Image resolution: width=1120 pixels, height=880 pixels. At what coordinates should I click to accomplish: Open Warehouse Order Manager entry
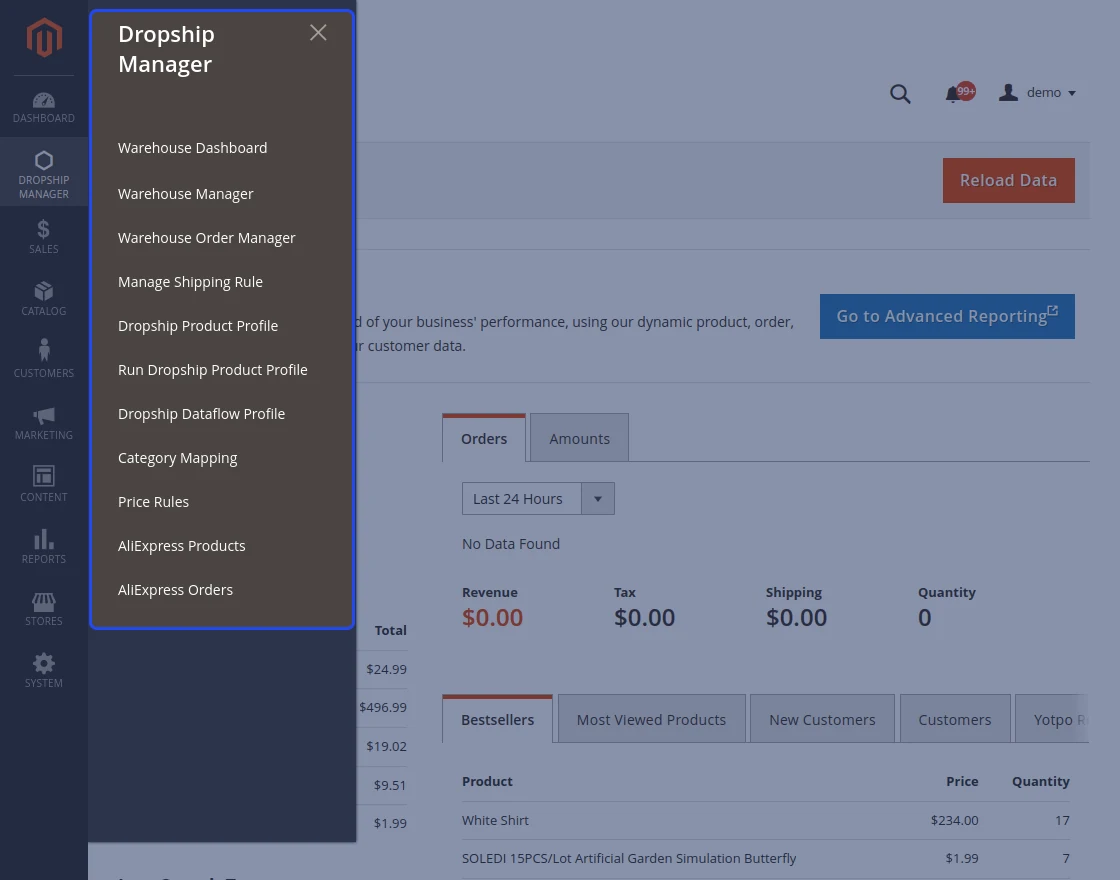(x=206, y=238)
